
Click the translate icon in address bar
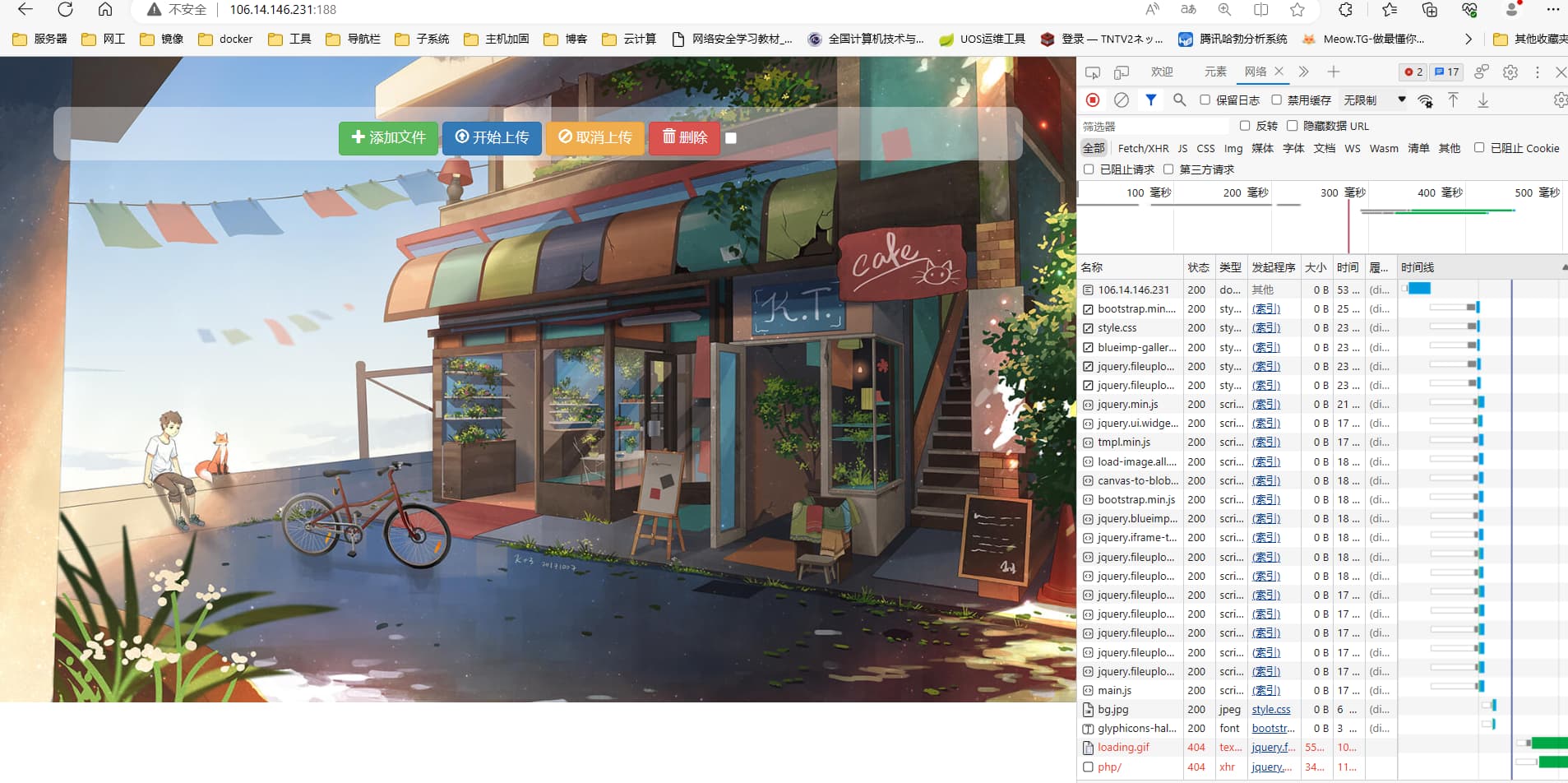(1188, 10)
